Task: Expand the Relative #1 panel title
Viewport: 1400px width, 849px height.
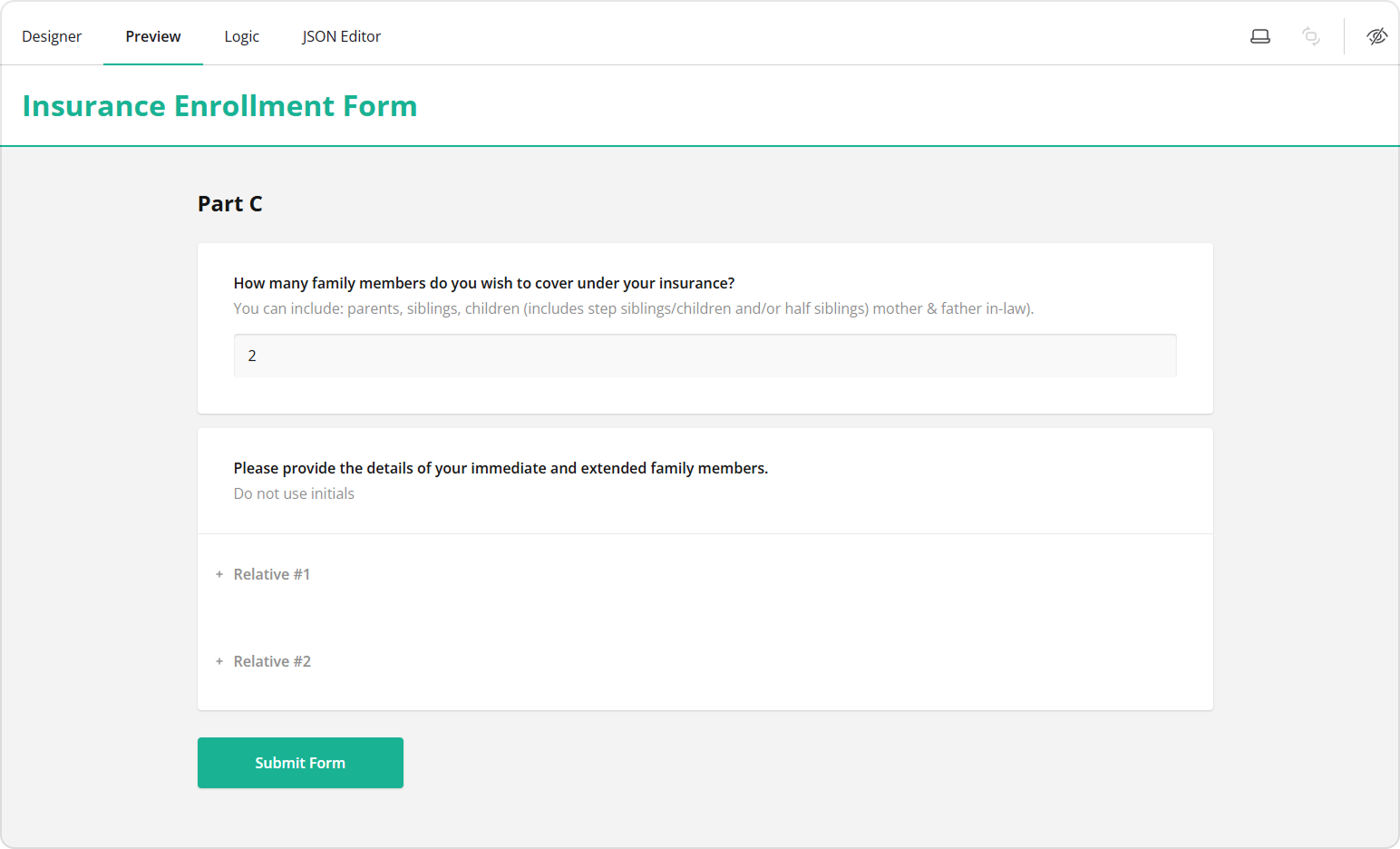Action: click(272, 574)
